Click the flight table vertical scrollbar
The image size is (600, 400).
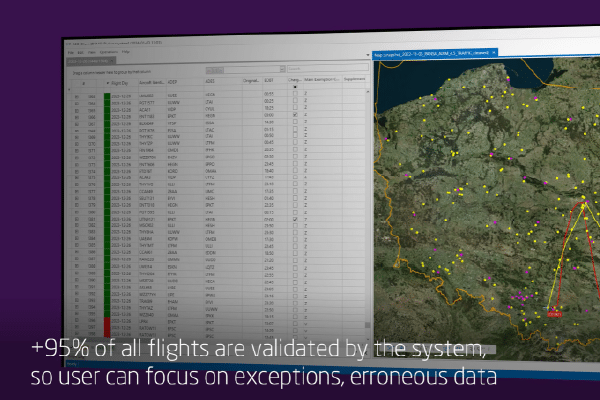coord(366,200)
